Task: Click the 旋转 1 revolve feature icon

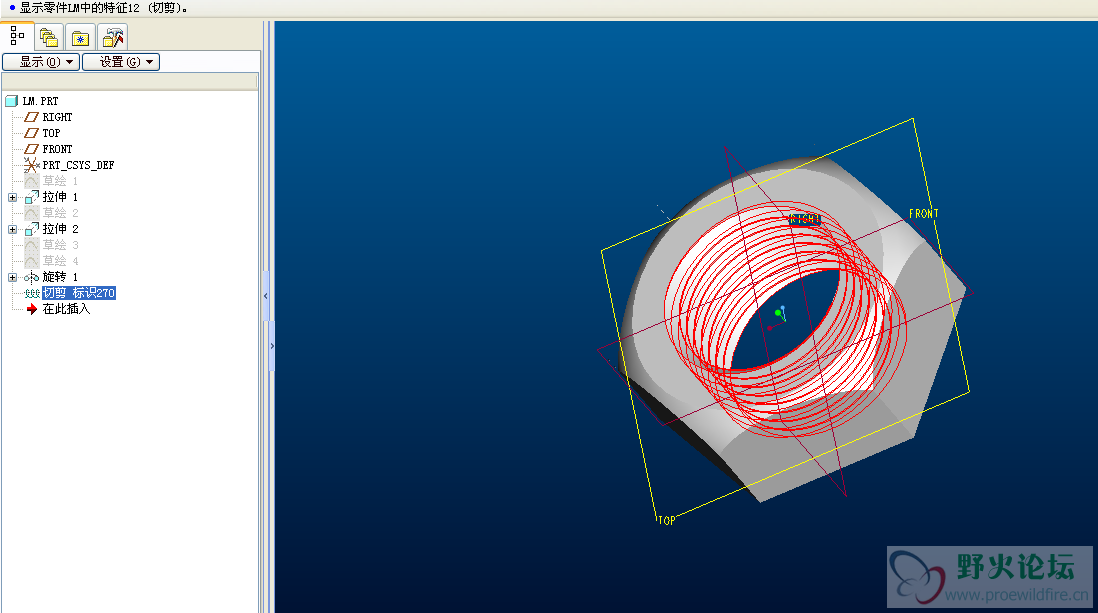Action: pyautogui.click(x=32, y=277)
